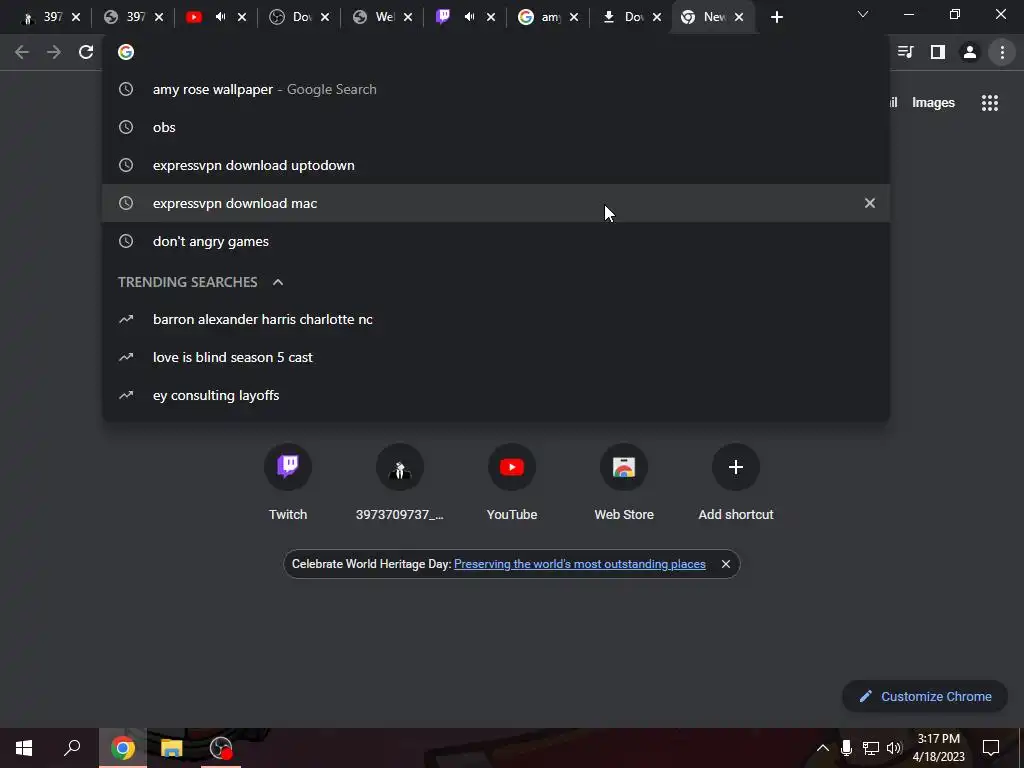This screenshot has height=768, width=1024.
Task: Open the Chrome side panel
Action: coord(938,52)
